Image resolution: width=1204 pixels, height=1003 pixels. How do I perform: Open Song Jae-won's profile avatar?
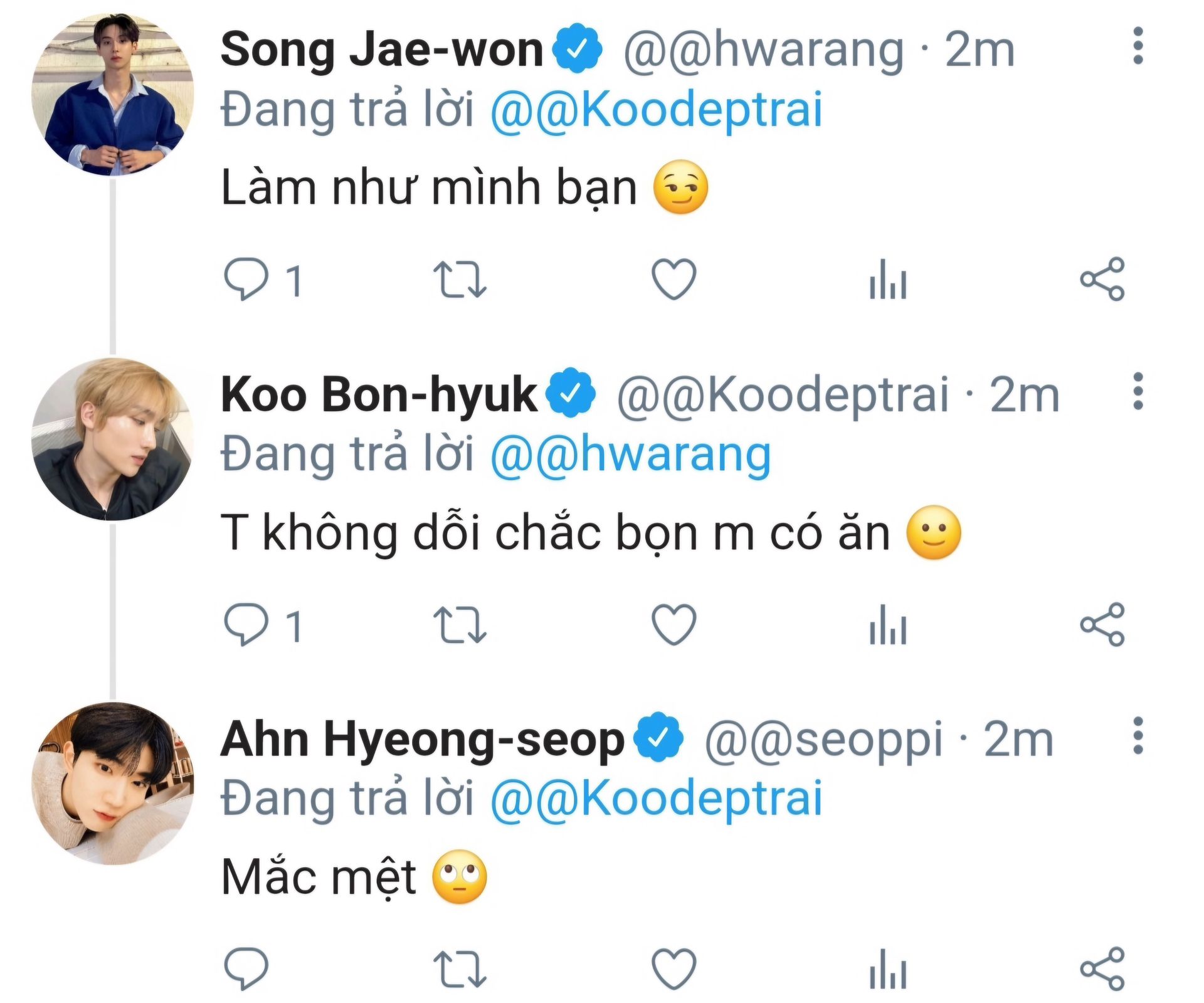[113, 94]
